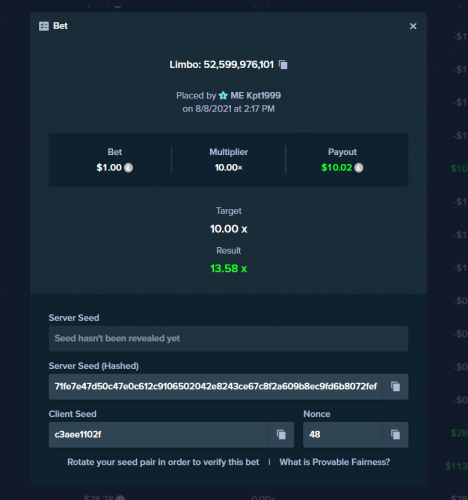The width and height of the screenshot is (468, 500).
Task: Click the Server Seed unrevealed field
Action: coord(228,339)
